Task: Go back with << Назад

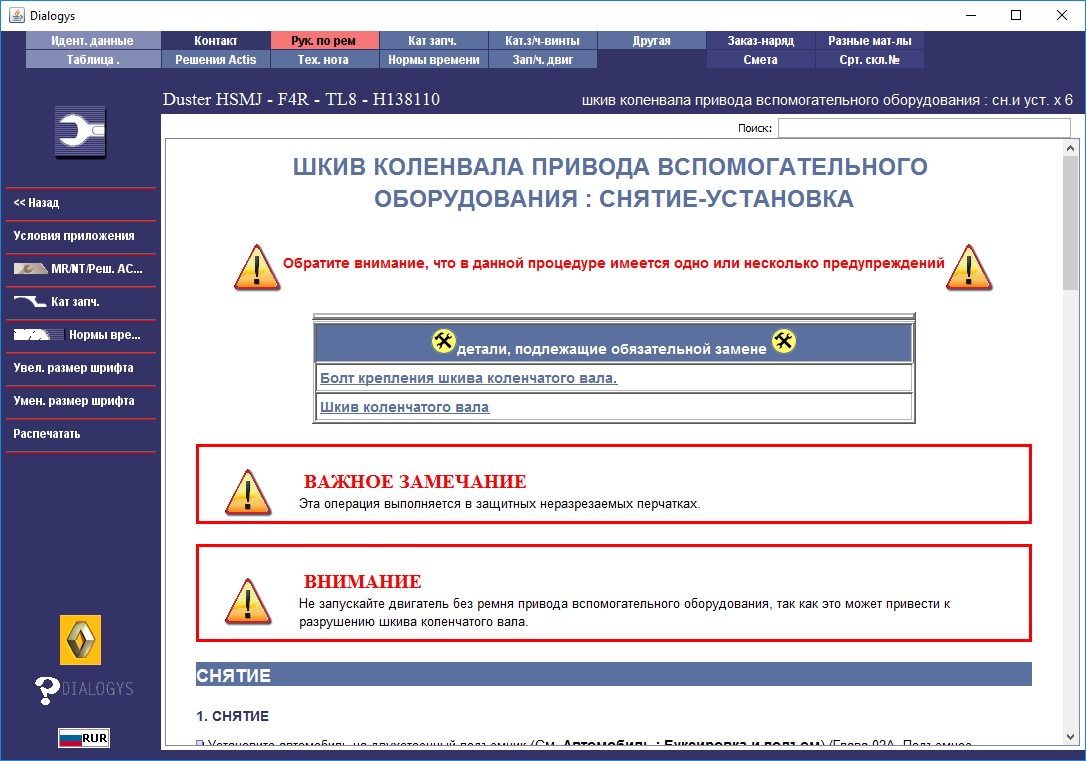Action: pyautogui.click(x=81, y=203)
